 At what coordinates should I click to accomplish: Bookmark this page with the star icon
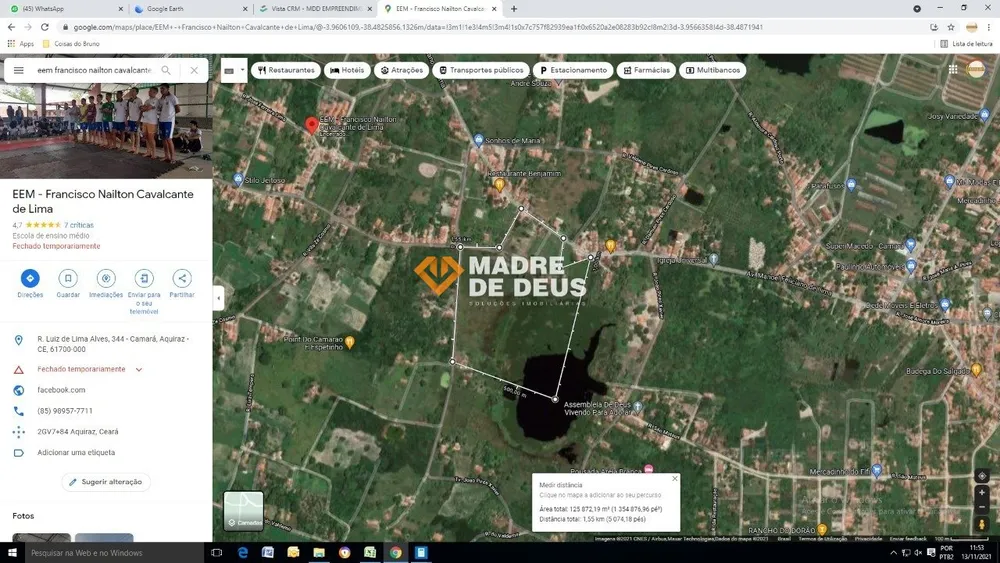[951, 27]
